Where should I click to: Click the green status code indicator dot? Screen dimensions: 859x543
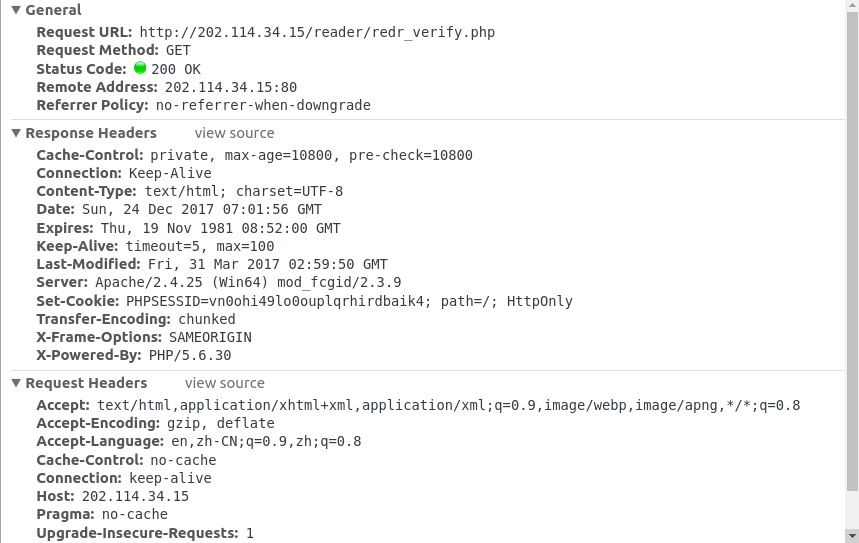(x=140, y=68)
